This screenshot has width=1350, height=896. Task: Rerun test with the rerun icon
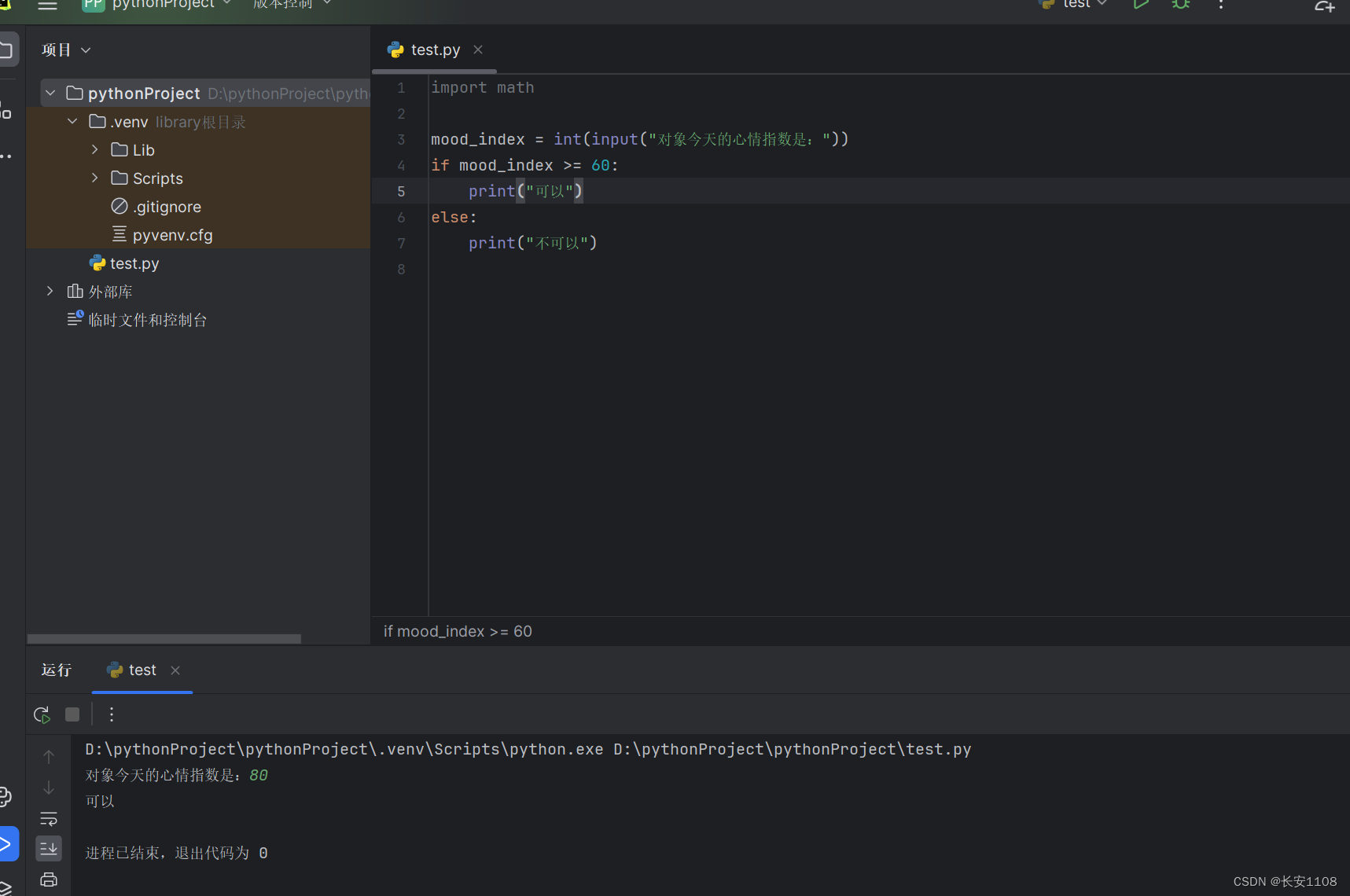(42, 715)
